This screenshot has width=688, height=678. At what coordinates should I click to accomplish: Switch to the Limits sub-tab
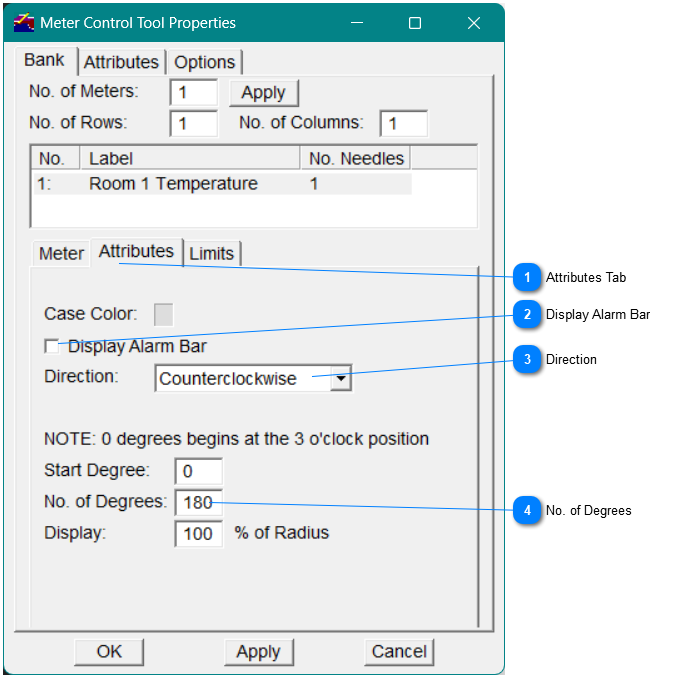tap(211, 253)
